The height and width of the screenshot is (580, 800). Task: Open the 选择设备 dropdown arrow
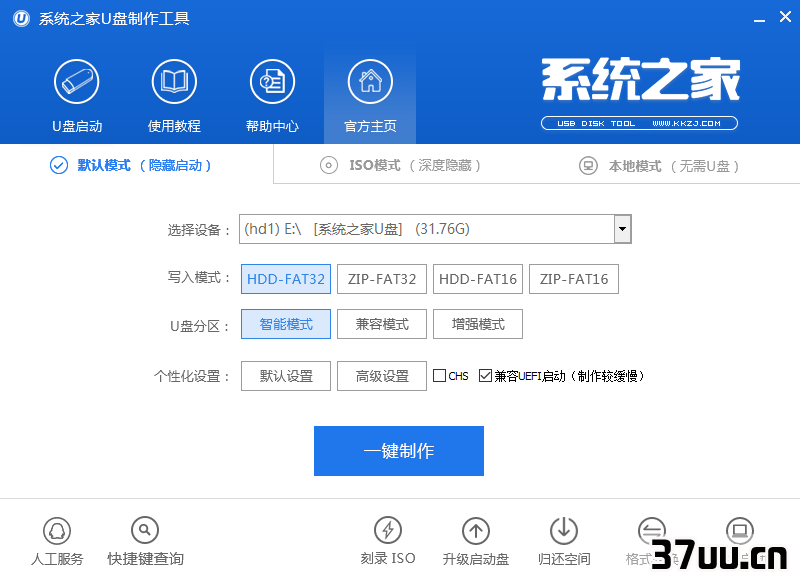pyautogui.click(x=622, y=229)
